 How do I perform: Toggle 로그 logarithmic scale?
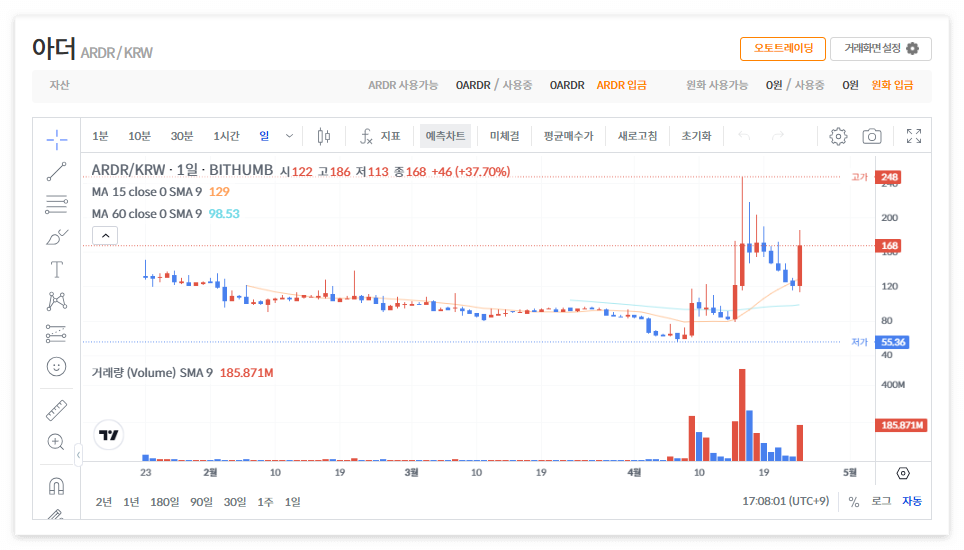881,501
